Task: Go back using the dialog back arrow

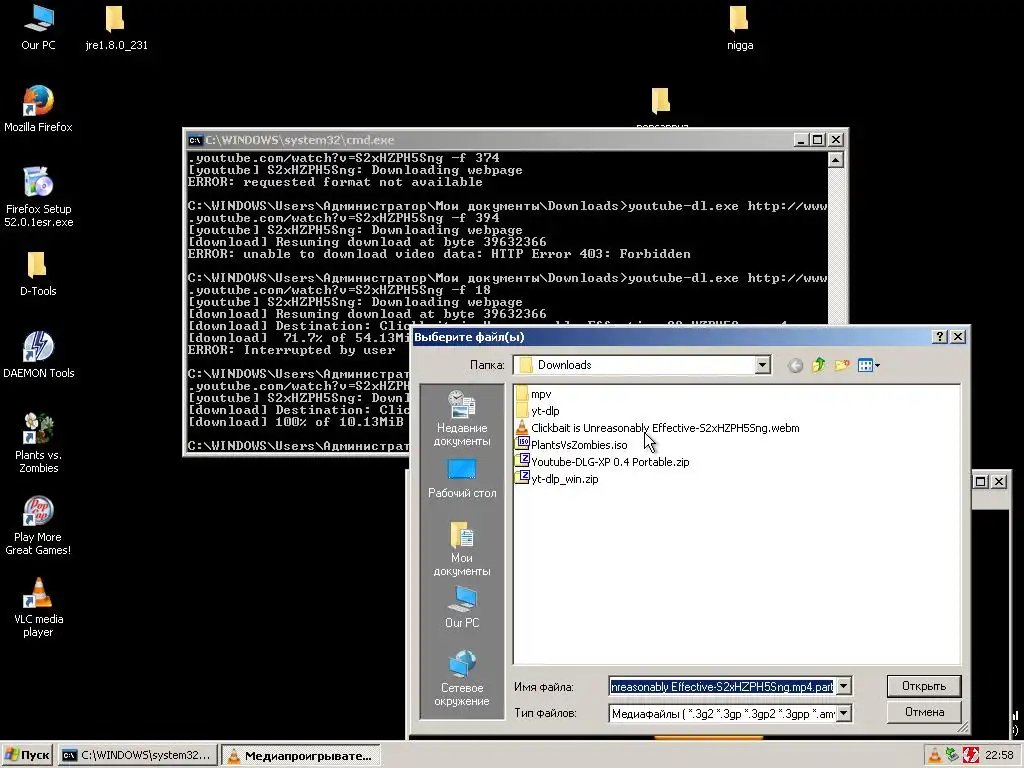Action: pos(795,365)
